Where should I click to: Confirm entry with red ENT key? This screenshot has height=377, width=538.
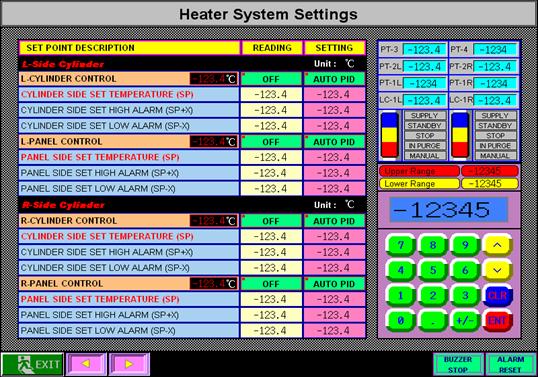[497, 321]
